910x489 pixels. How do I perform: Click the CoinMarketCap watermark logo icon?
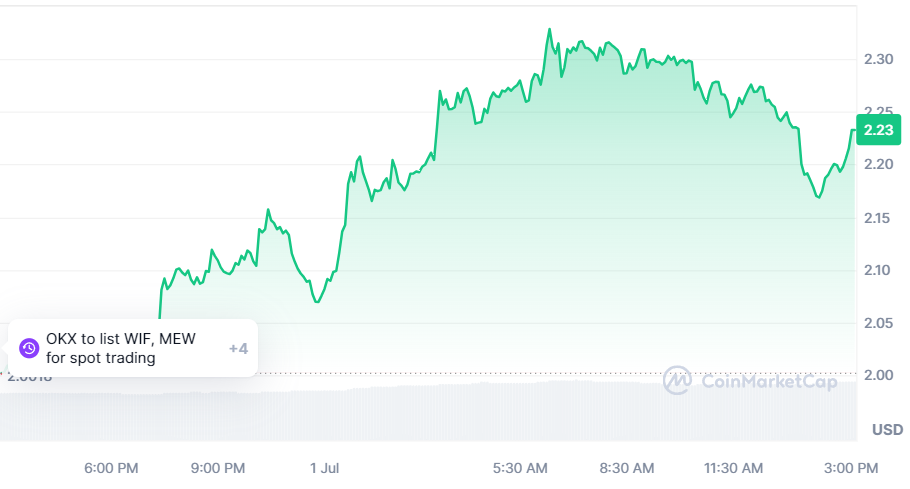pos(678,380)
